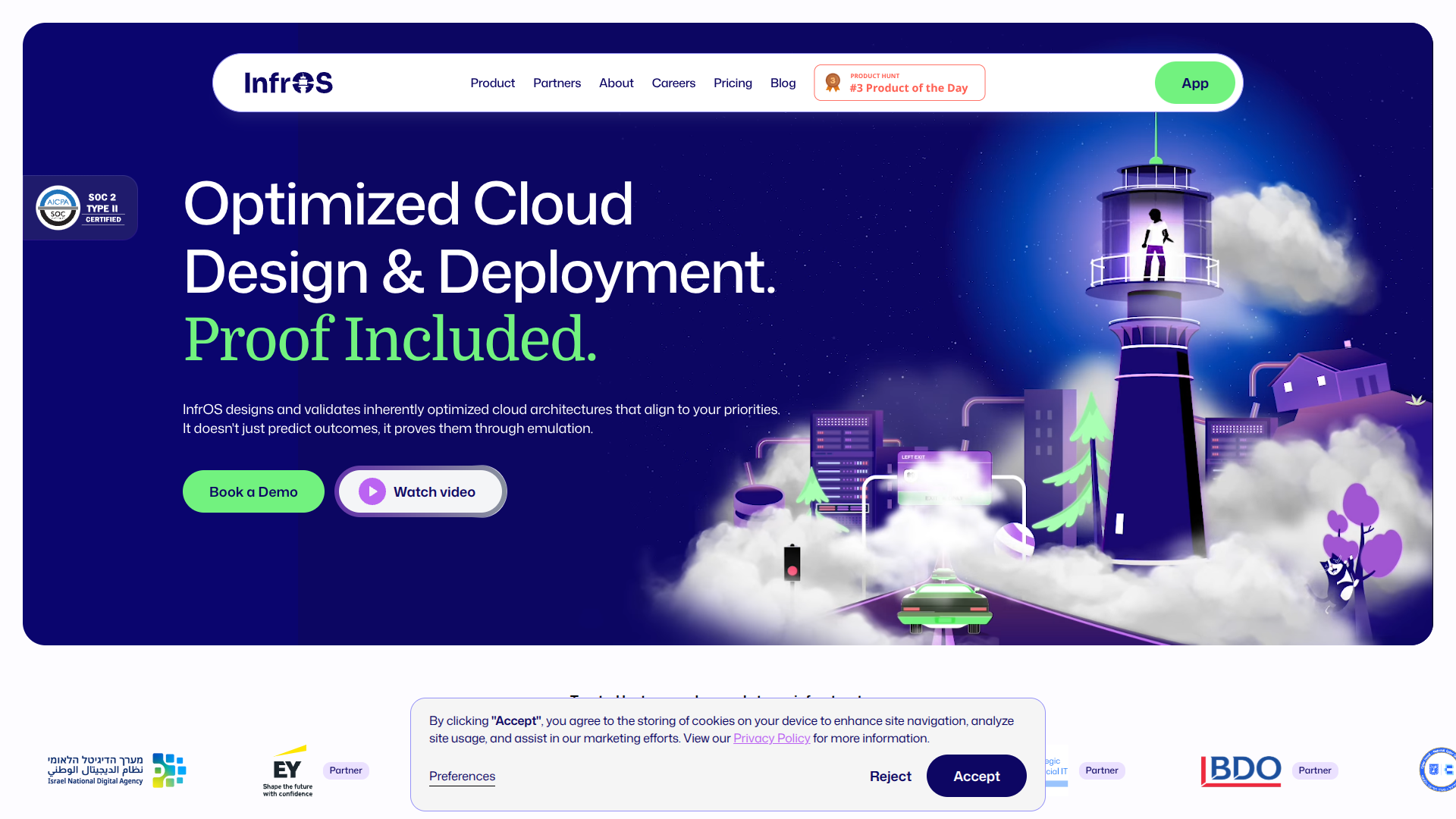Open the Careers page link

(673, 83)
